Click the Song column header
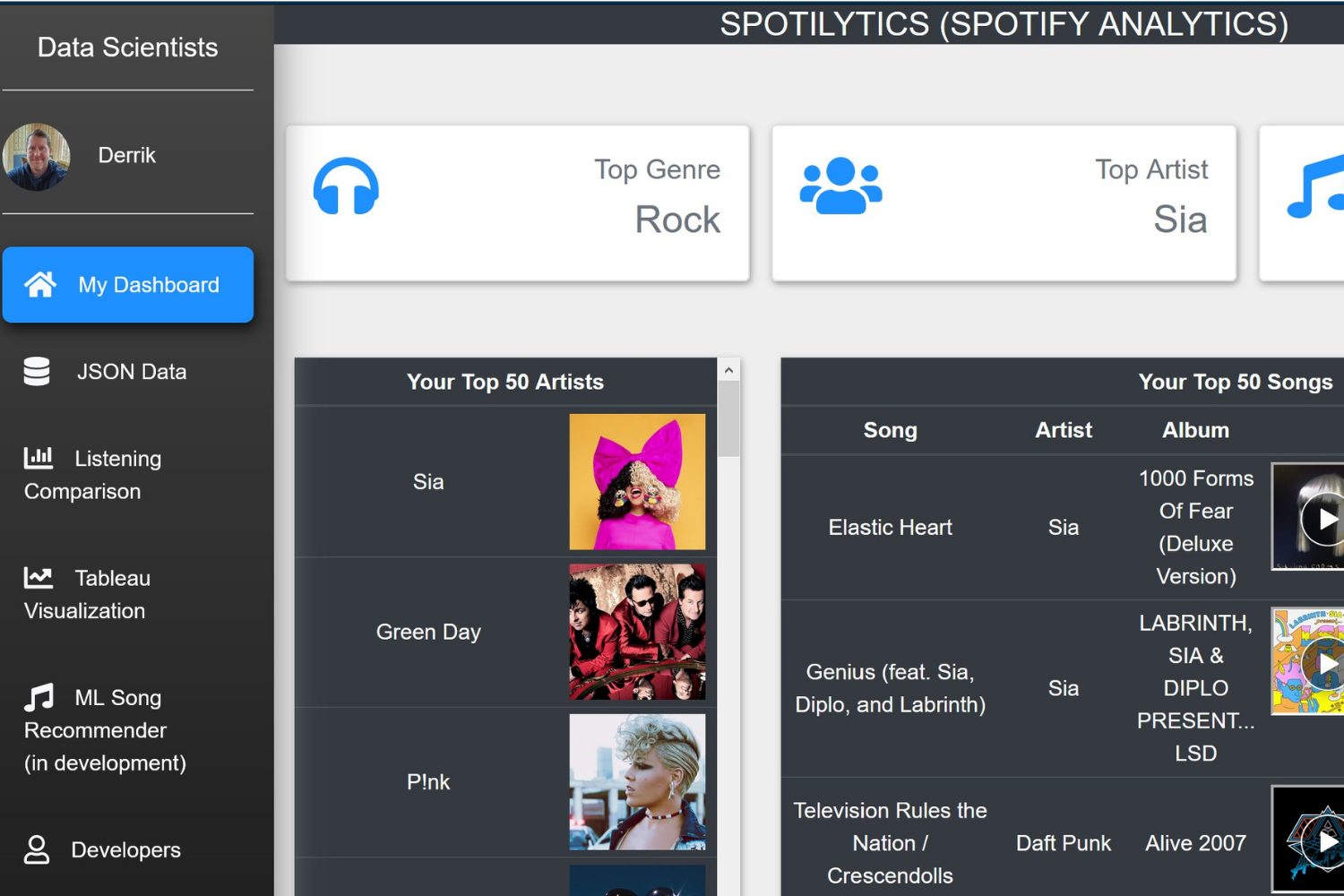Image resolution: width=1344 pixels, height=896 pixels. click(x=890, y=430)
